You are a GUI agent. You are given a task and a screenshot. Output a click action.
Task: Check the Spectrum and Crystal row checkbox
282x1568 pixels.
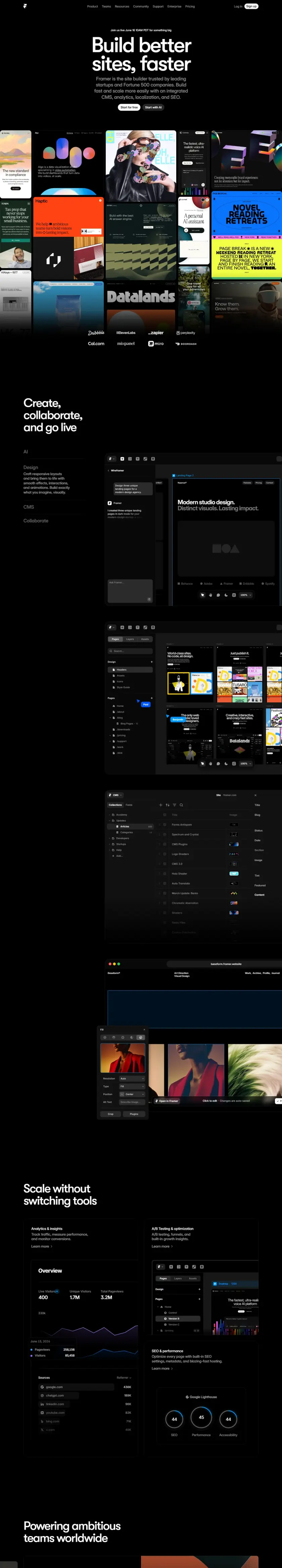[165, 835]
